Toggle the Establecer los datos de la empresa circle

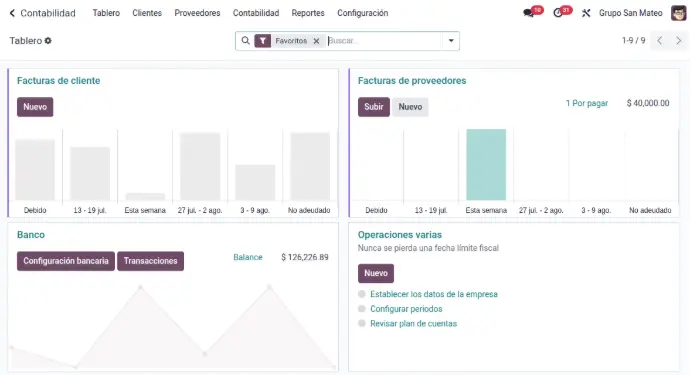[362, 294]
